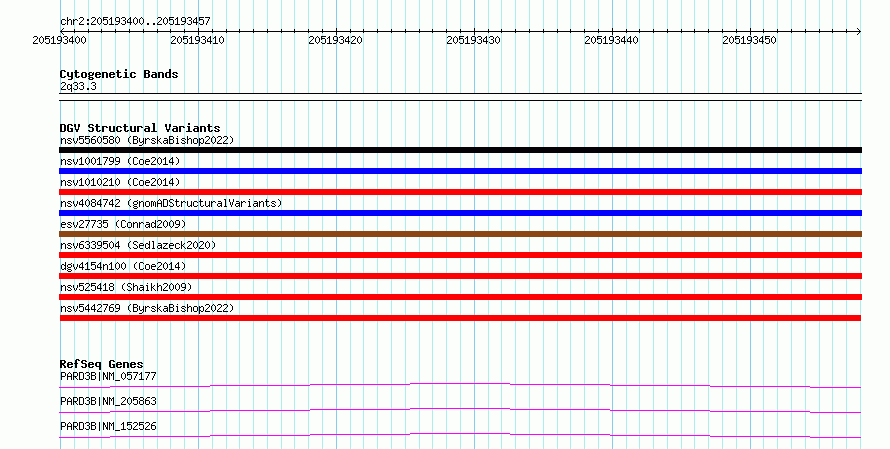The width and height of the screenshot is (890, 449).
Task: Click ruler position 205193400
Action: click(x=60, y=40)
